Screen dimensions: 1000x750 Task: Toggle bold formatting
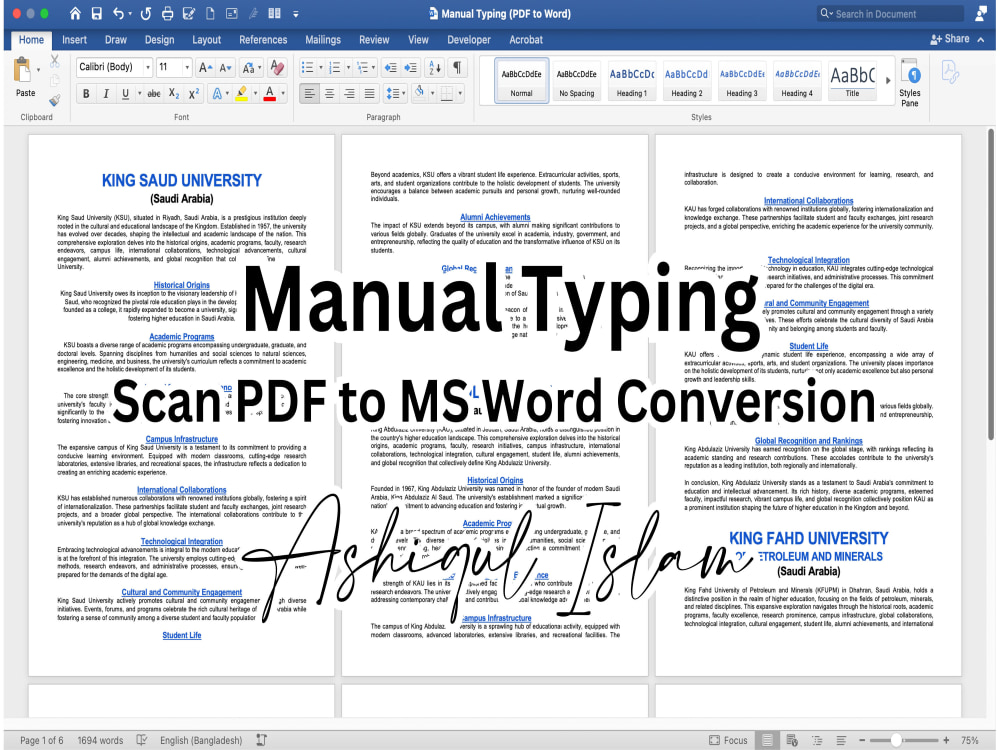86,94
